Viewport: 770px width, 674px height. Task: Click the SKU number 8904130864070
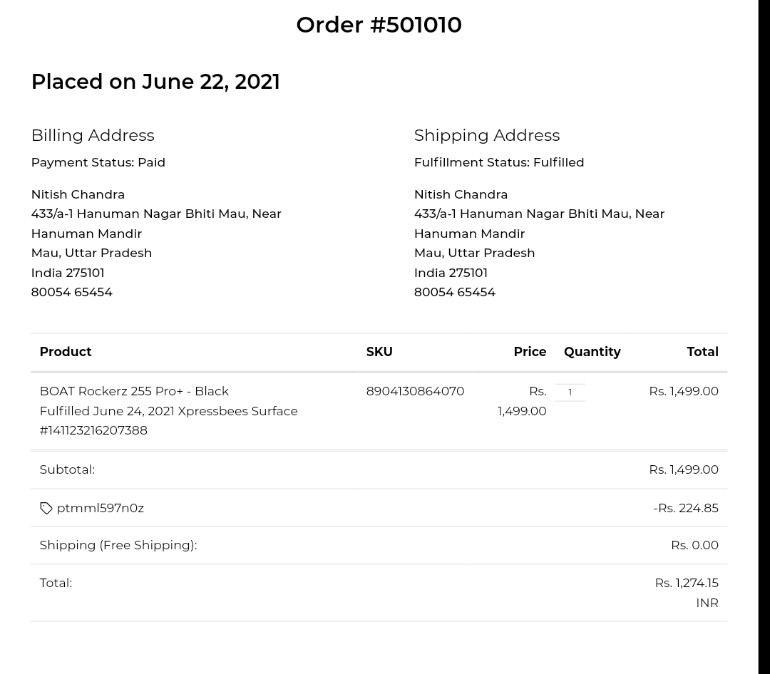[415, 391]
